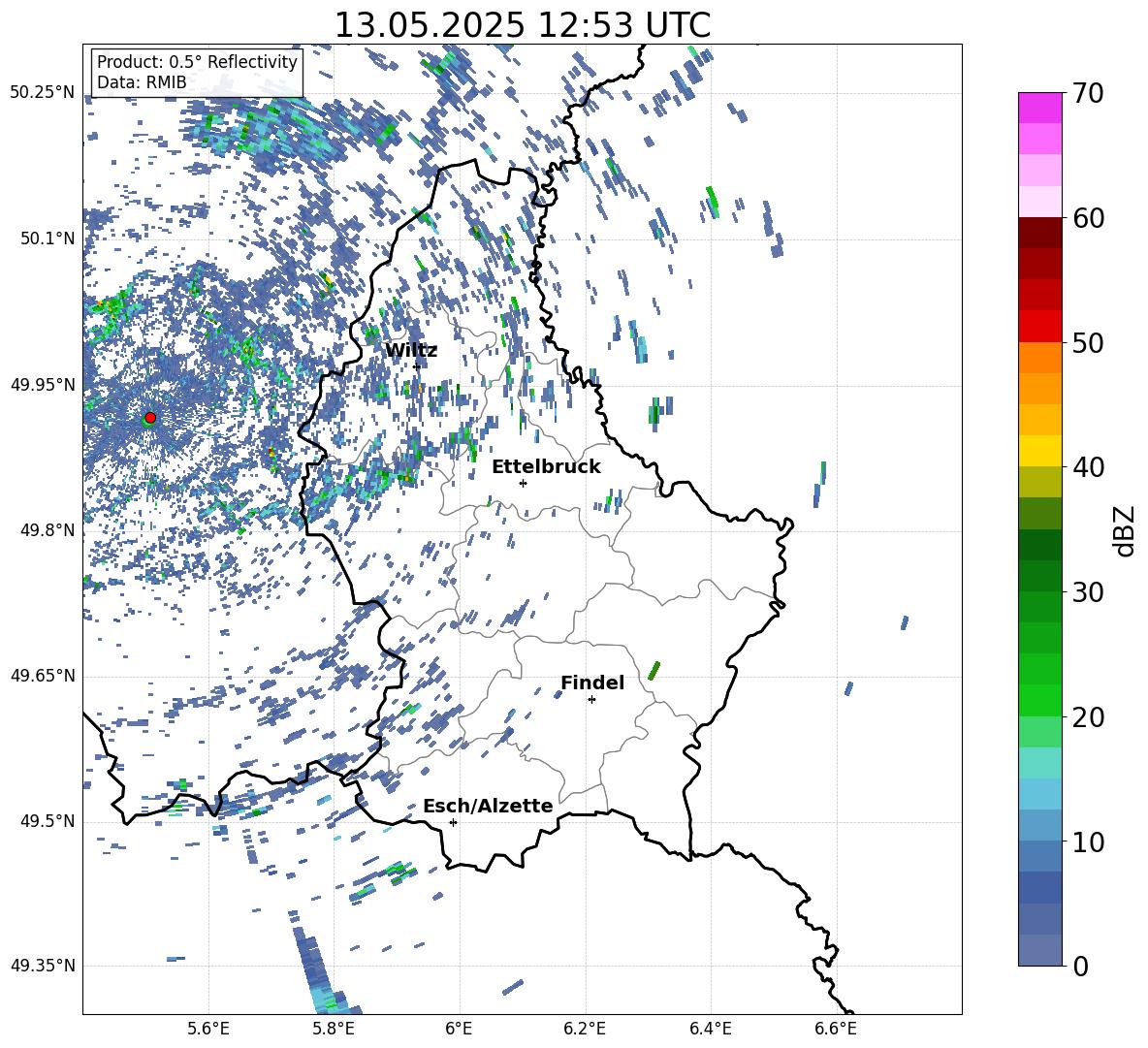Click the title 13.05.2025 12:53 UTC
The image size is (1148, 1048).
(522, 25)
